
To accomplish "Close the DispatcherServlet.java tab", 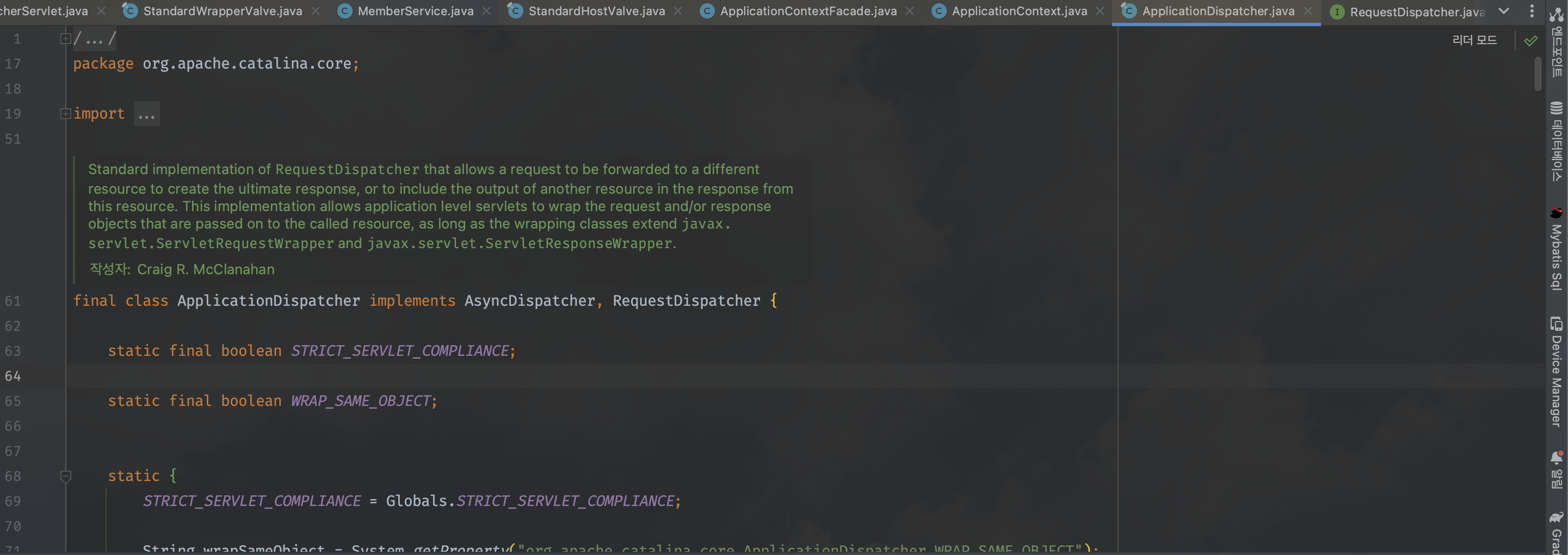I will coord(101,11).
